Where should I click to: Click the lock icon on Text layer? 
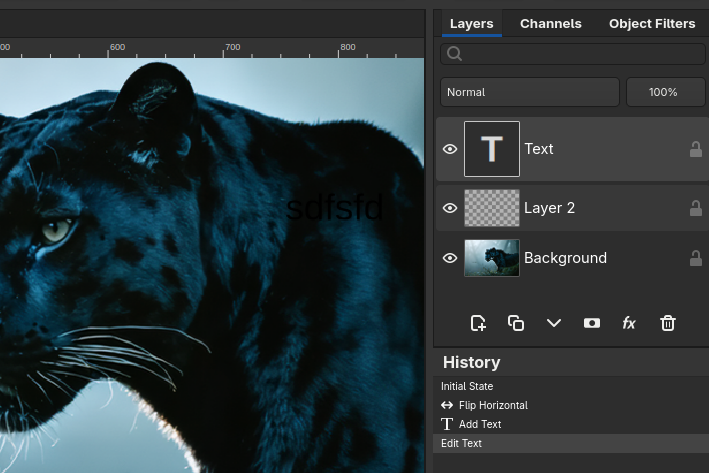pyautogui.click(x=695, y=149)
